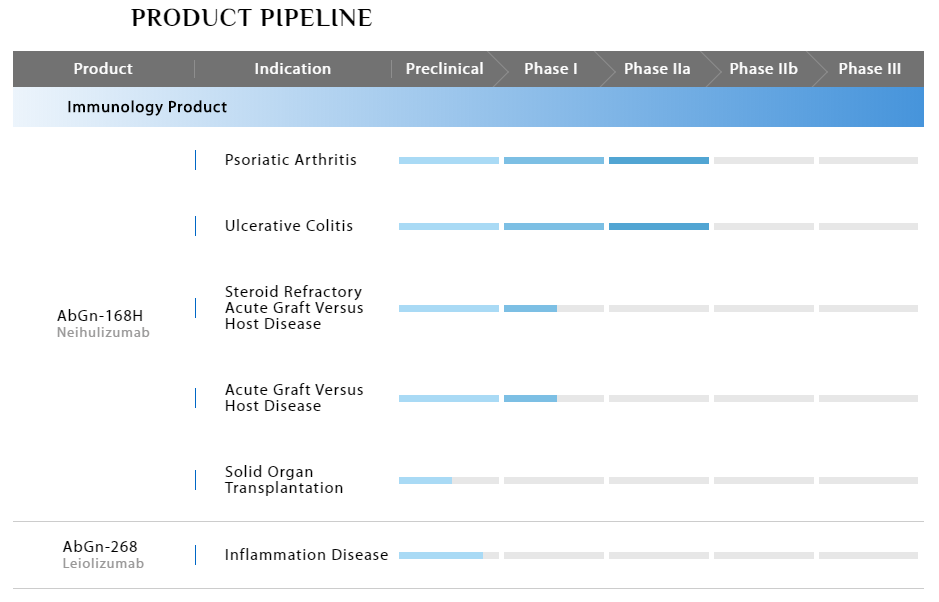Select the Phase III header
The image size is (939, 602).
tap(869, 69)
